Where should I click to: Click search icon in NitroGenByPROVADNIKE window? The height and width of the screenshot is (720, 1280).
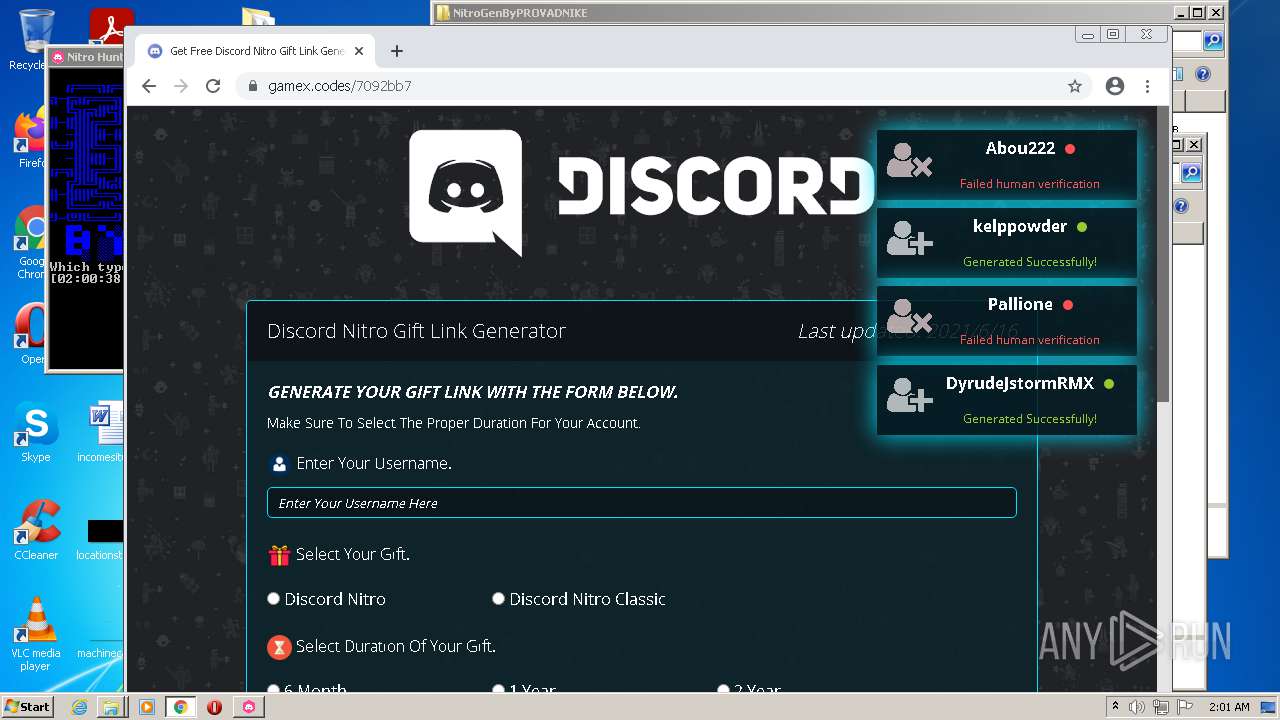pyautogui.click(x=1213, y=41)
